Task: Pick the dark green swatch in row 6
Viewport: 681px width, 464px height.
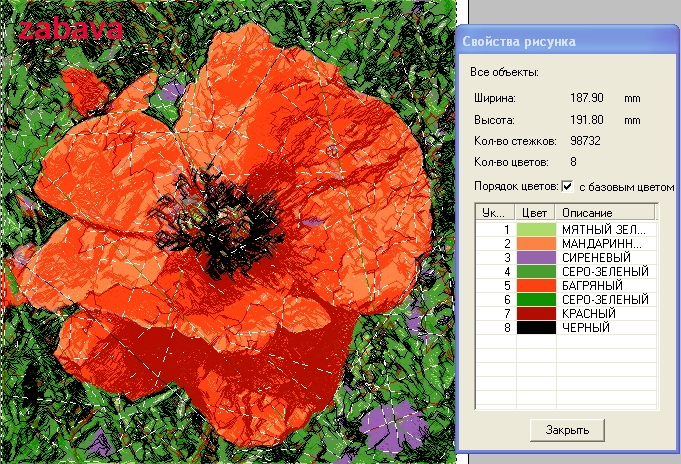Action: [x=536, y=299]
